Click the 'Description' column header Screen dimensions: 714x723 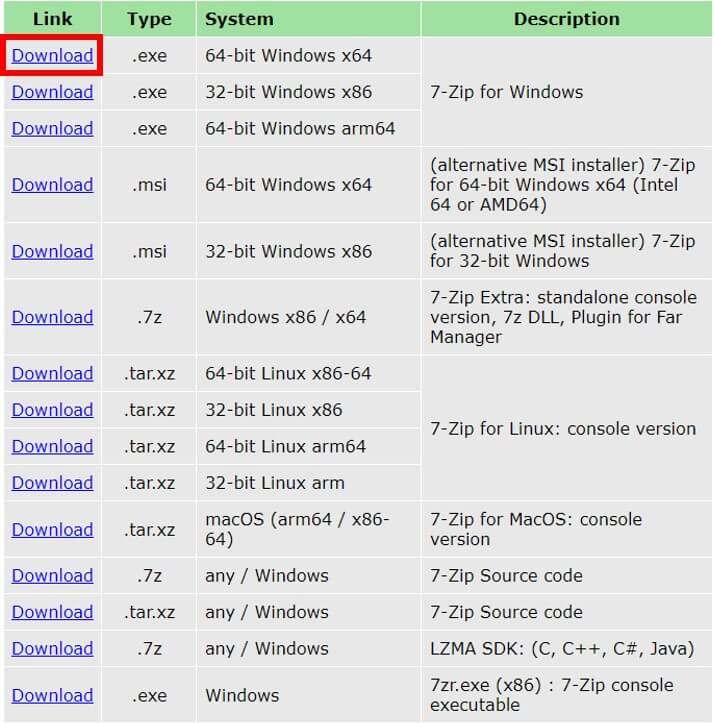point(567,19)
